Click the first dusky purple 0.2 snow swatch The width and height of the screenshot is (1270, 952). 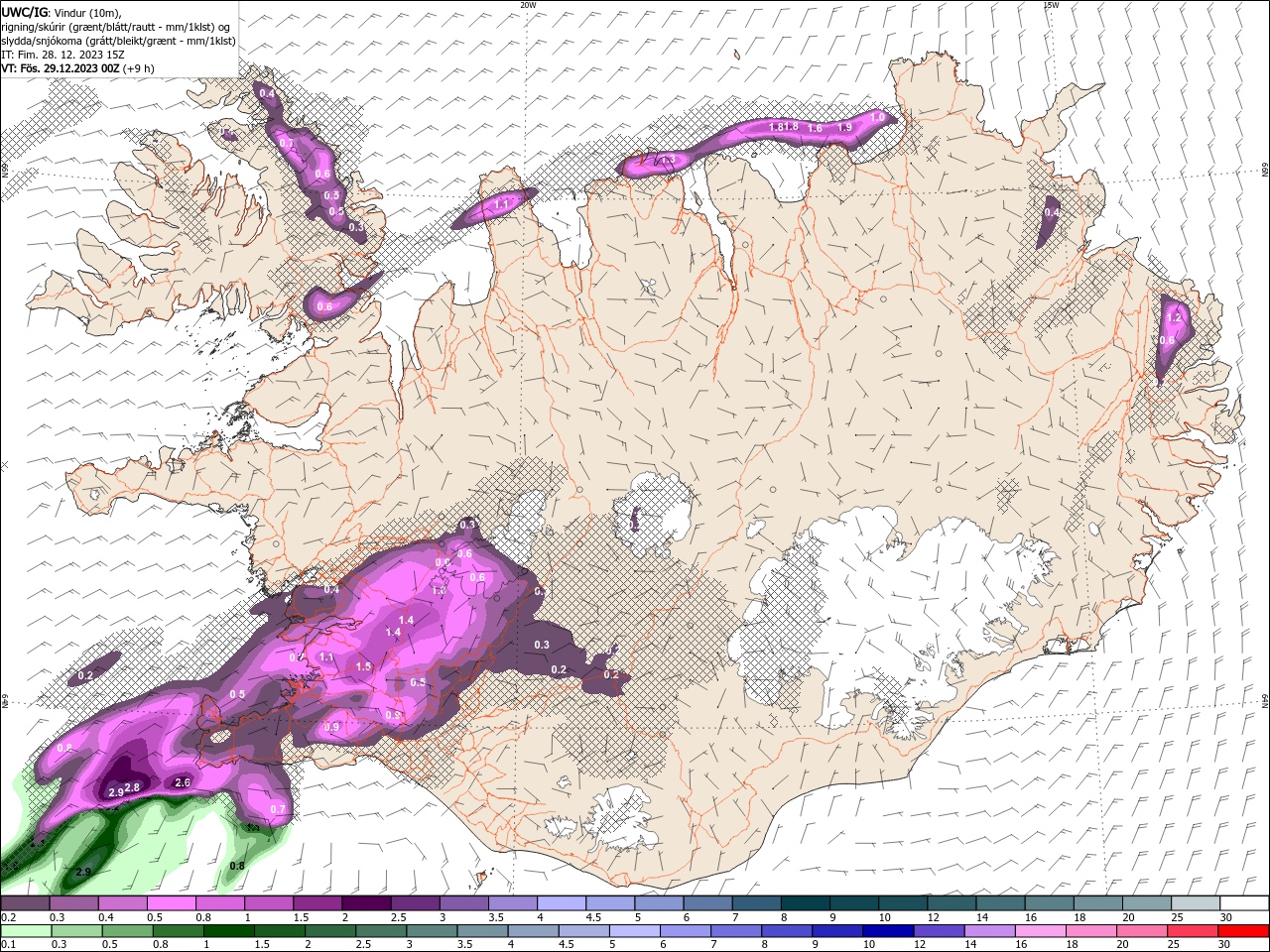[x=25, y=903]
